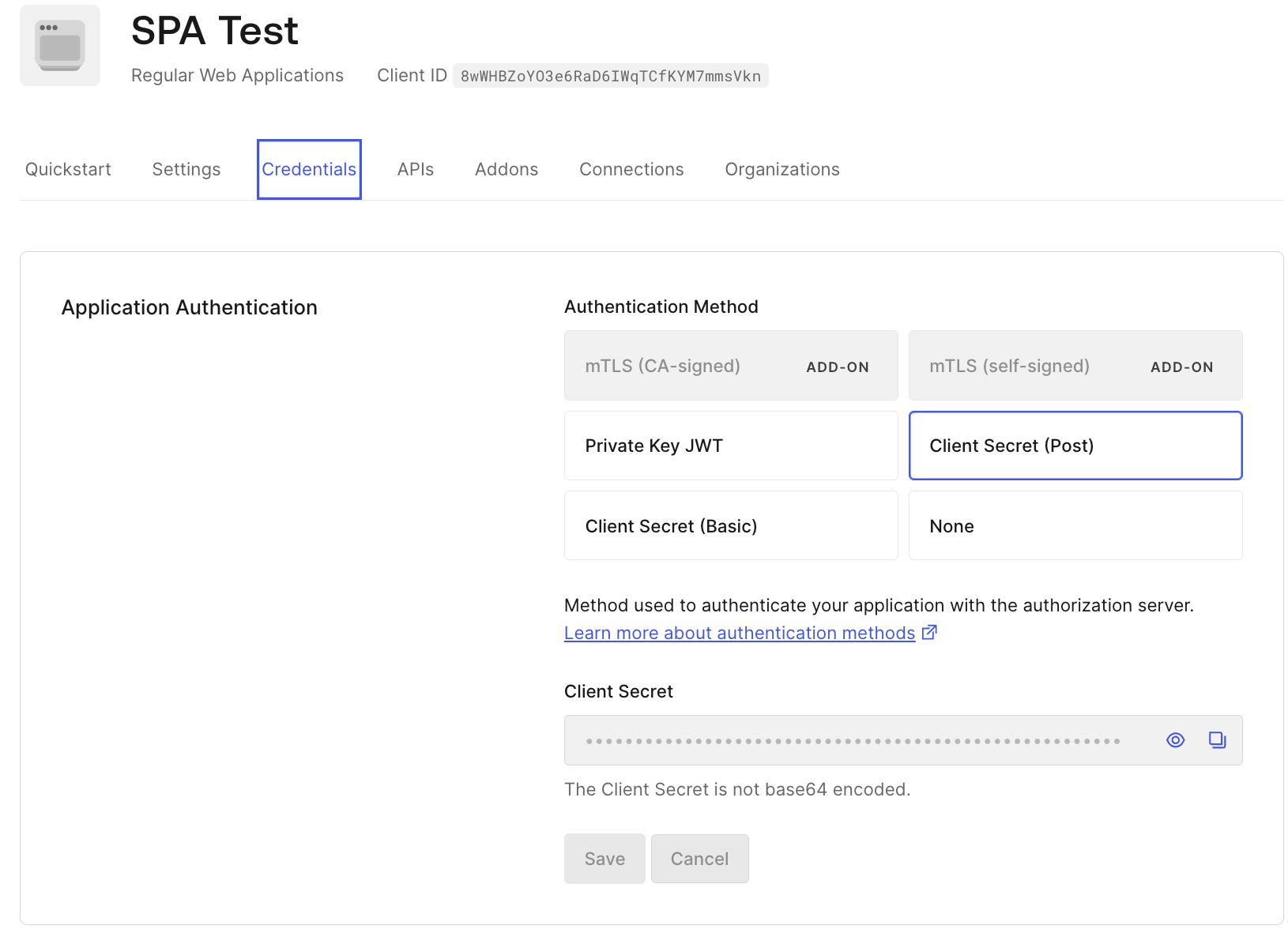
Task: Switch to the Quickstart tab
Action: tap(68, 169)
